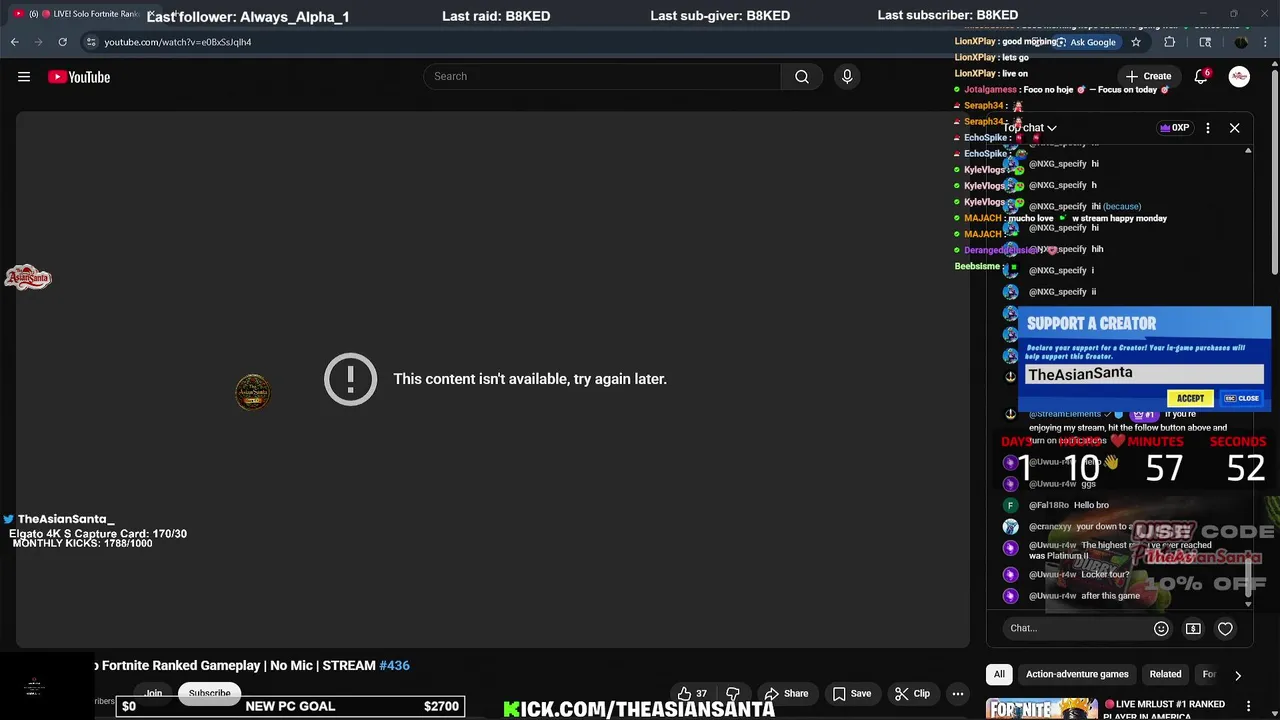The image size is (1280, 720).
Task: Expand the Top chat dropdown
Action: point(1030,128)
